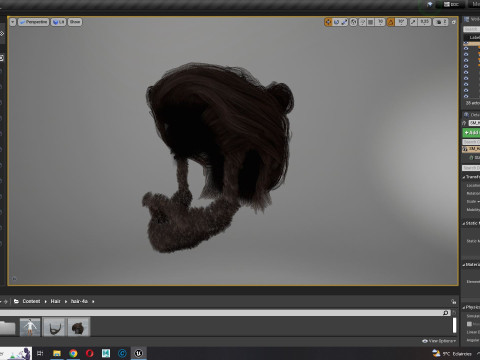
Task: Open Opera browser from the taskbar
Action: (x=89, y=353)
